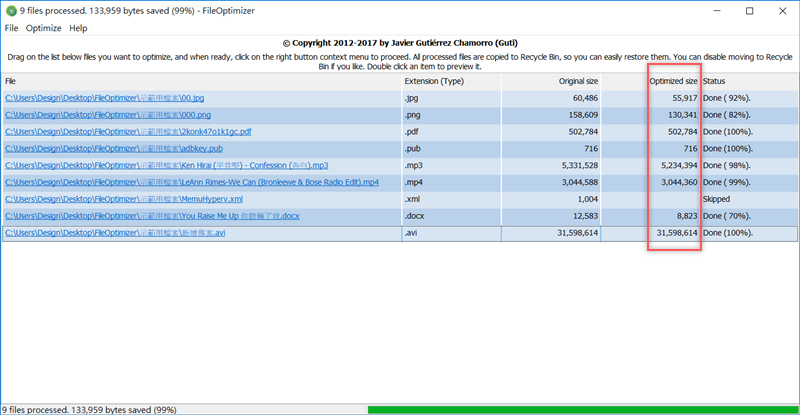Sort by Status column header
800x415 pixels.
748,81
